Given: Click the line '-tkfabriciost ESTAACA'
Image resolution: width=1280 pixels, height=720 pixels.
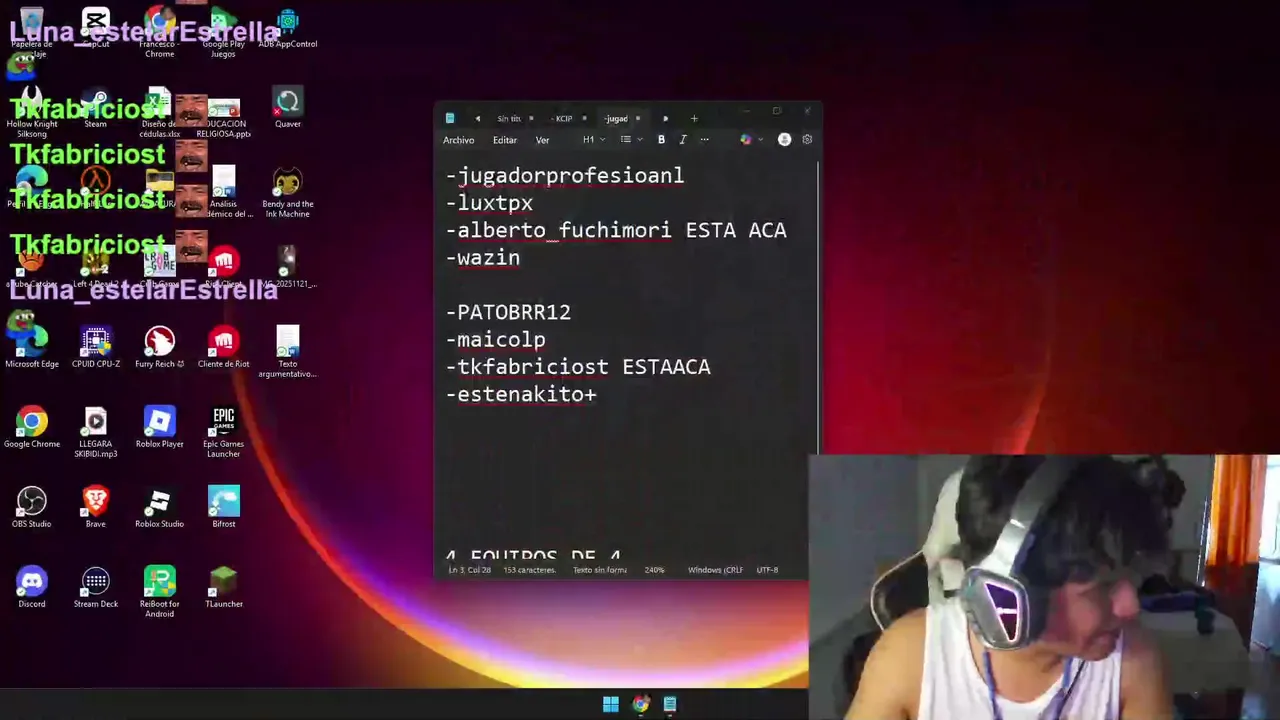Looking at the screenshot, I should [x=578, y=367].
